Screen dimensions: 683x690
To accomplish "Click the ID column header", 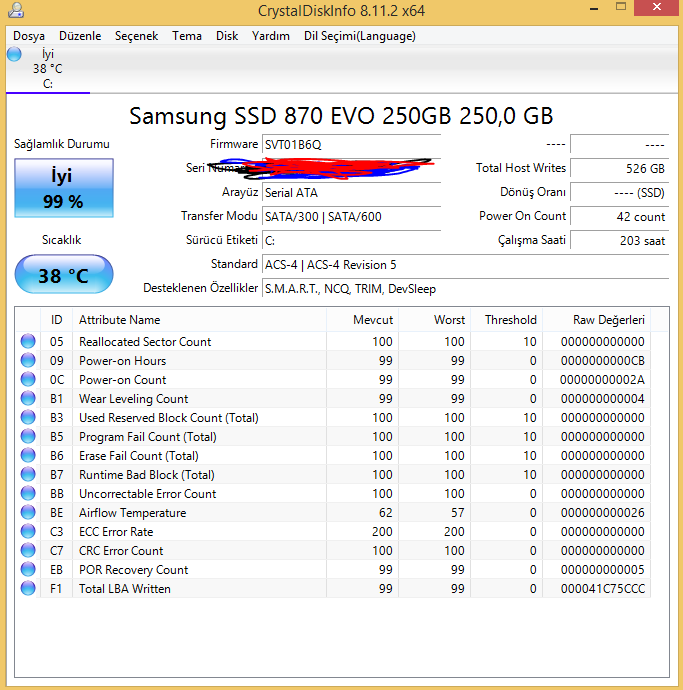I will click(x=56, y=320).
